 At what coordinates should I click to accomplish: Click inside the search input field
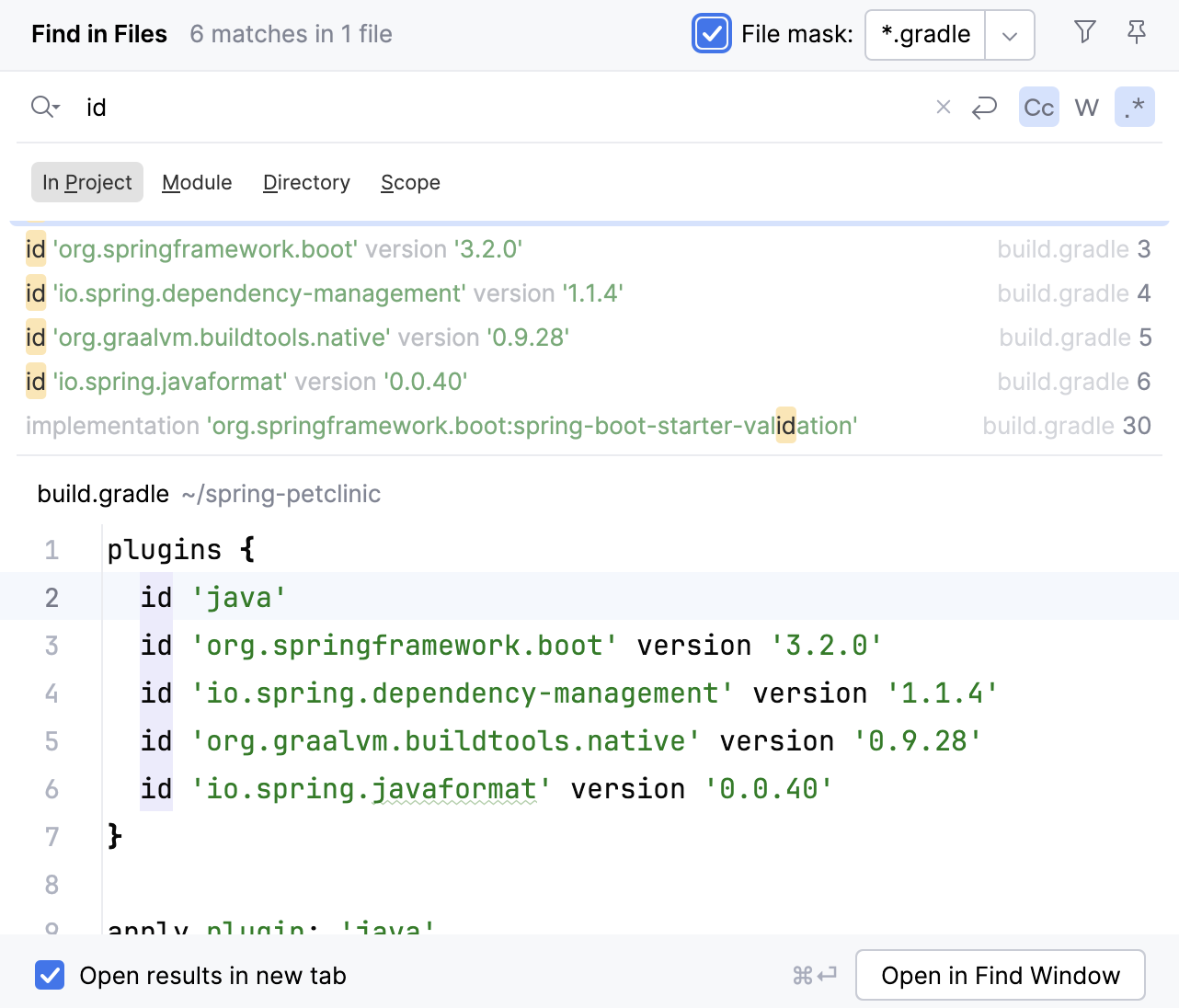point(368,107)
